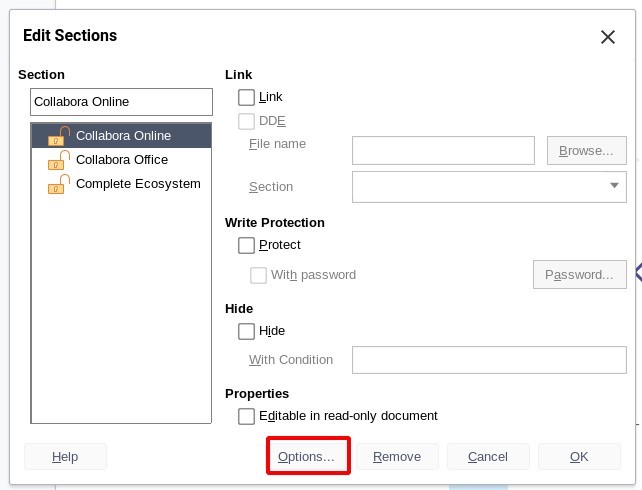Click the section name input field
Screen dimensions: 642x490
click(121, 102)
